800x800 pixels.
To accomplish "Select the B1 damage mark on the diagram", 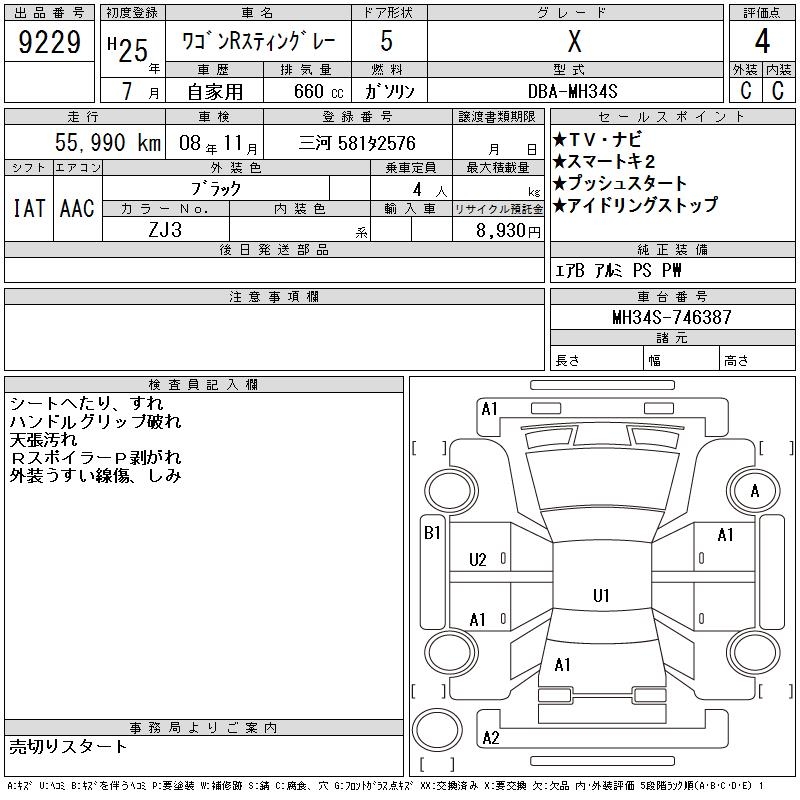I will (432, 533).
